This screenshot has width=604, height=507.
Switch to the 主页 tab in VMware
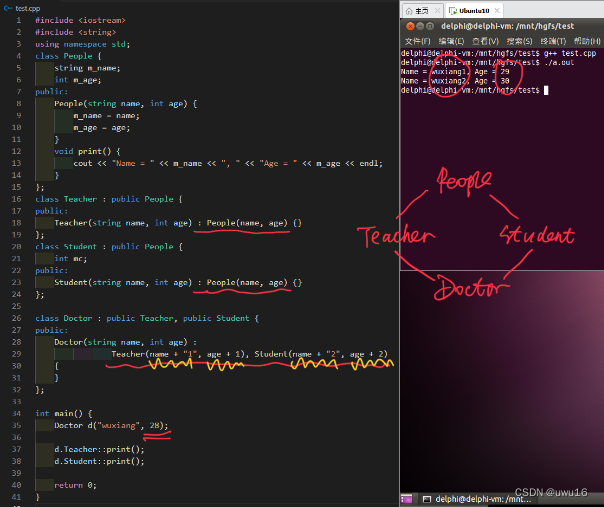click(x=423, y=11)
